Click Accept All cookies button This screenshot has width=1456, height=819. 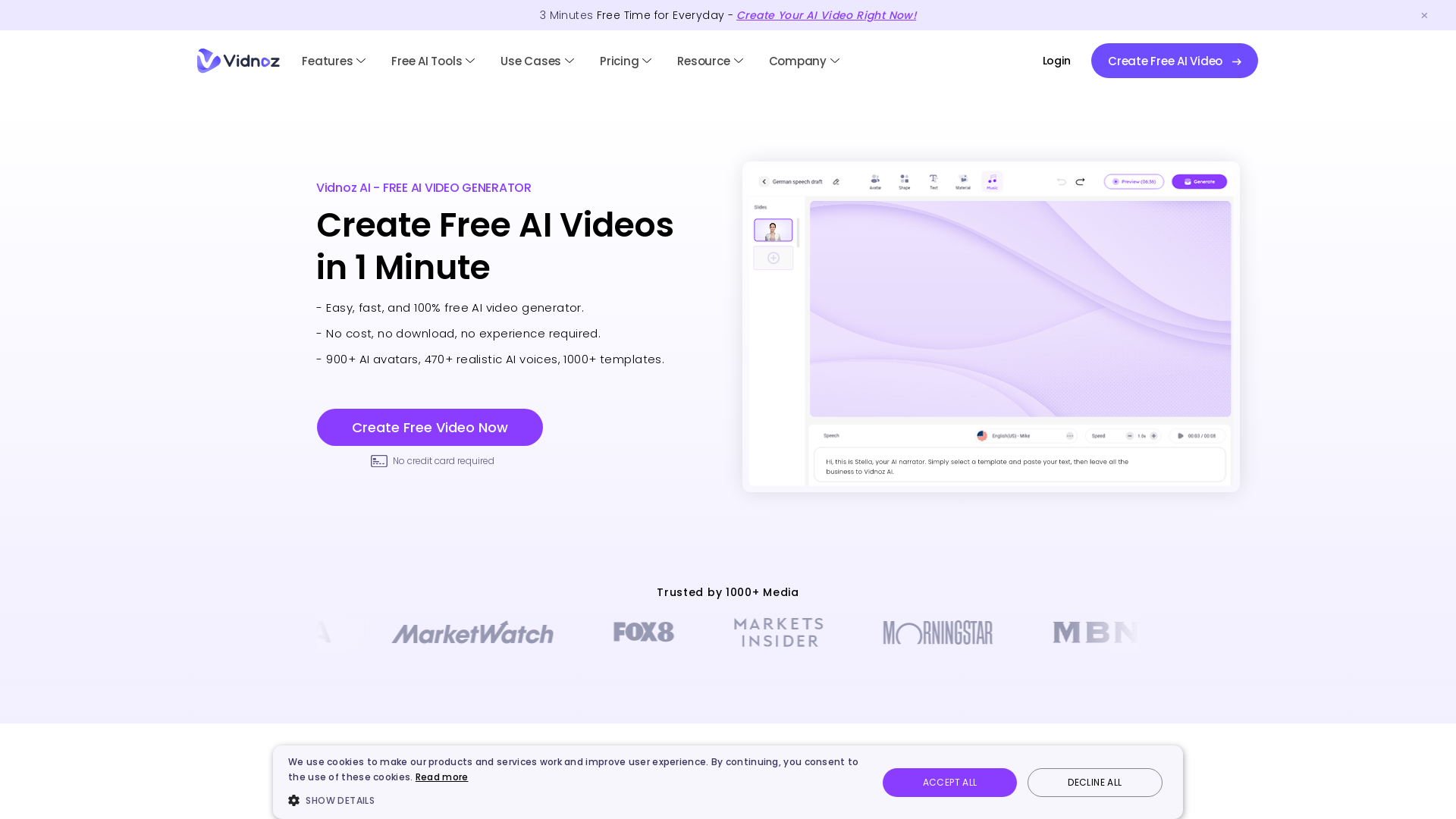click(949, 782)
